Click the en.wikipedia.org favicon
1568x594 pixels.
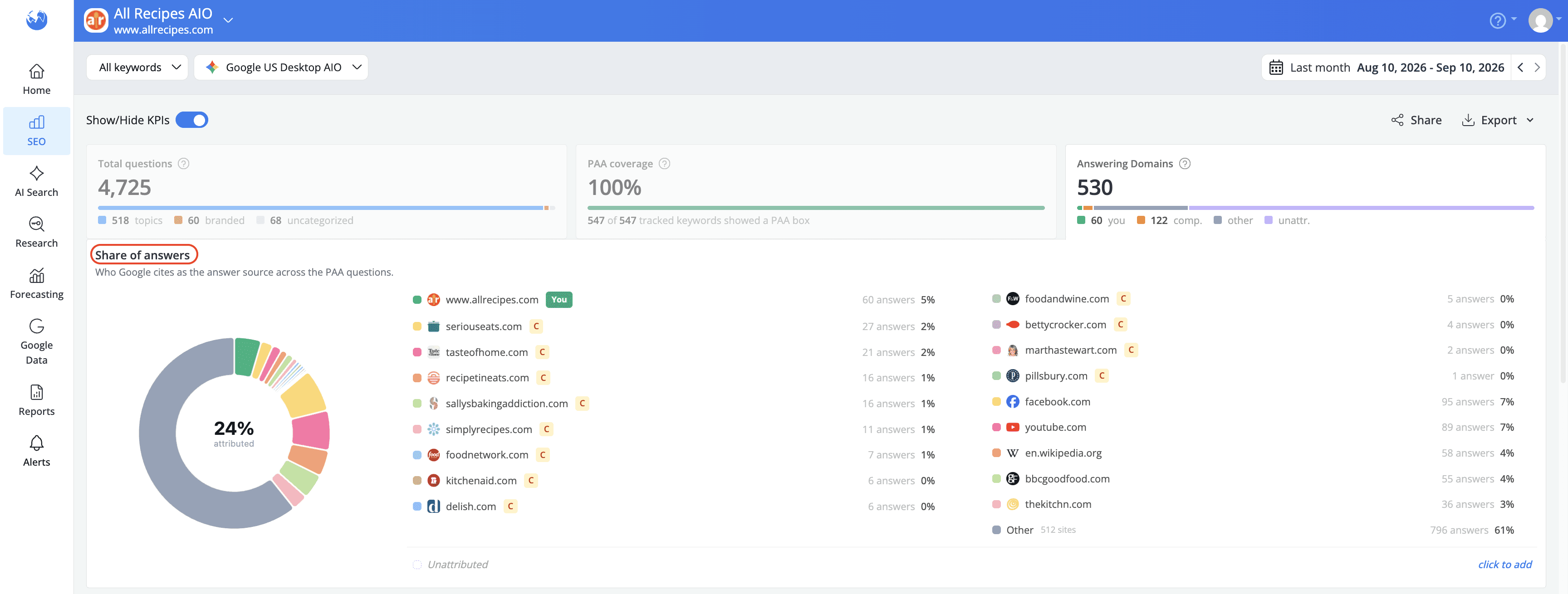click(x=1012, y=453)
